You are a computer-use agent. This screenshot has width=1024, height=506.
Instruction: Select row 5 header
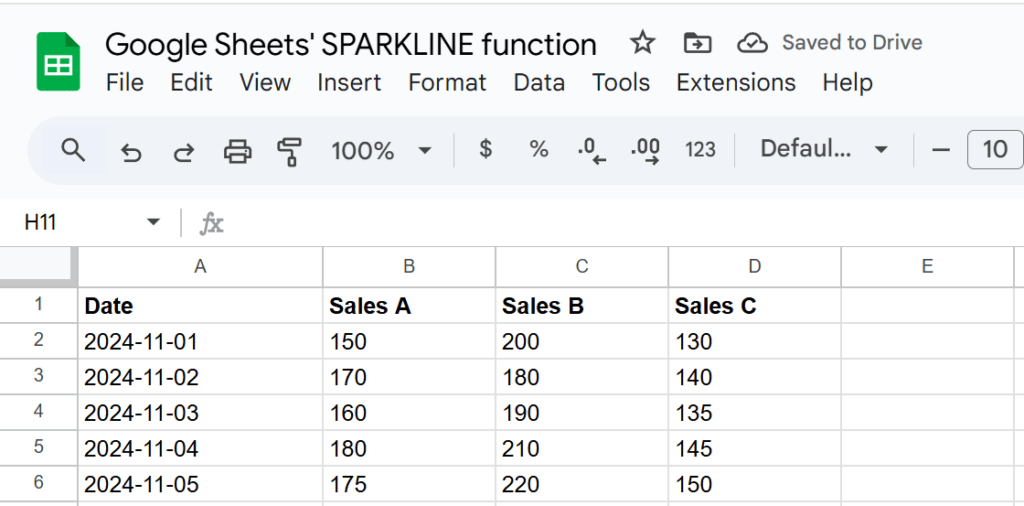[x=39, y=448]
